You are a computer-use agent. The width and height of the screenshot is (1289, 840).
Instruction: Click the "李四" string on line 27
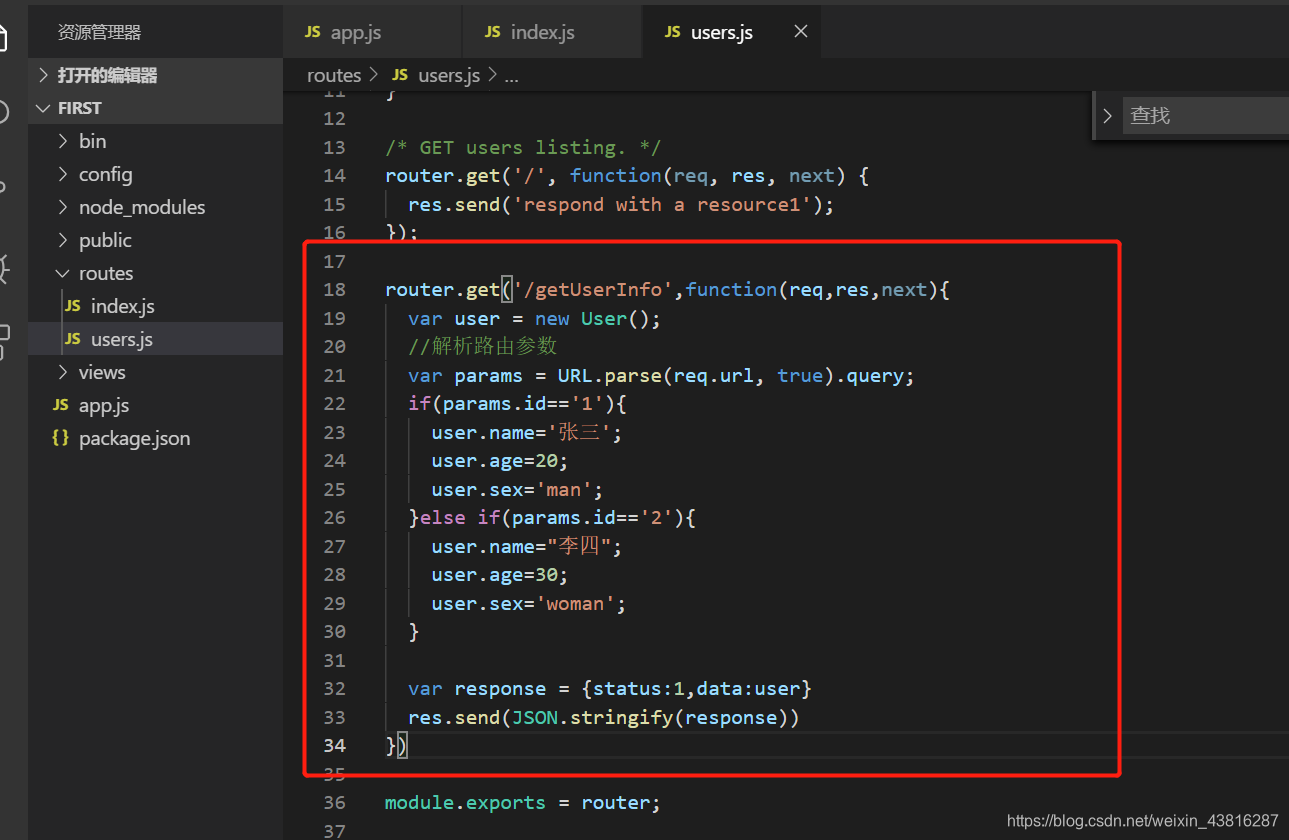click(x=581, y=546)
